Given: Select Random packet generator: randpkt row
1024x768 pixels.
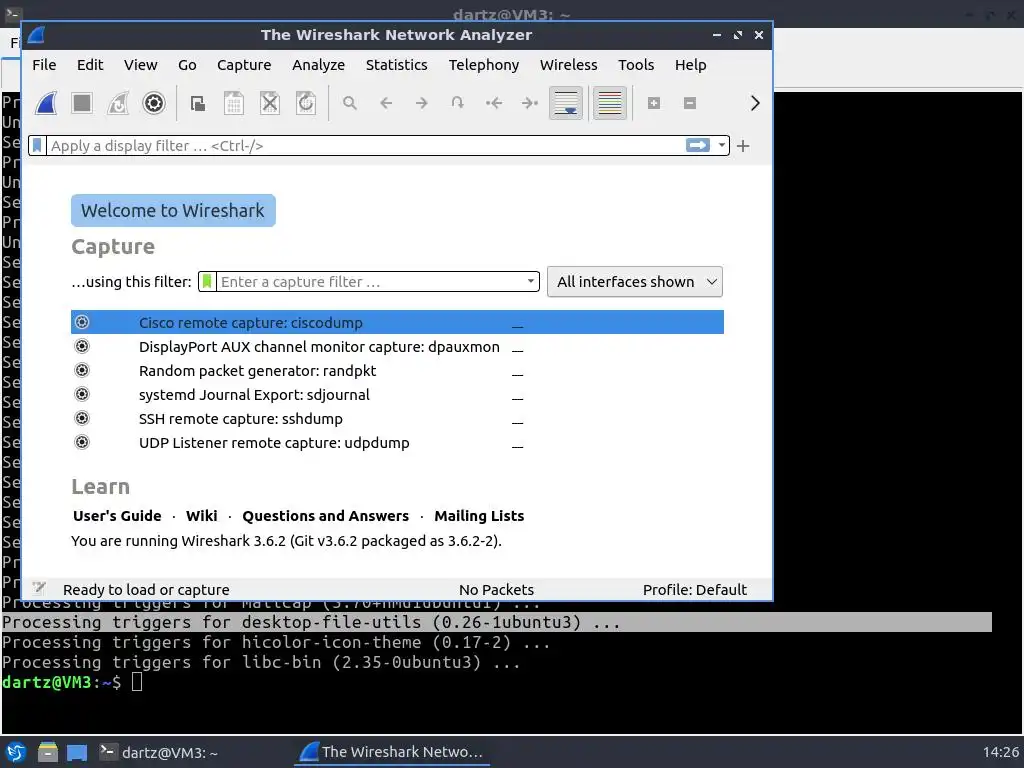Looking at the screenshot, I should [397, 370].
